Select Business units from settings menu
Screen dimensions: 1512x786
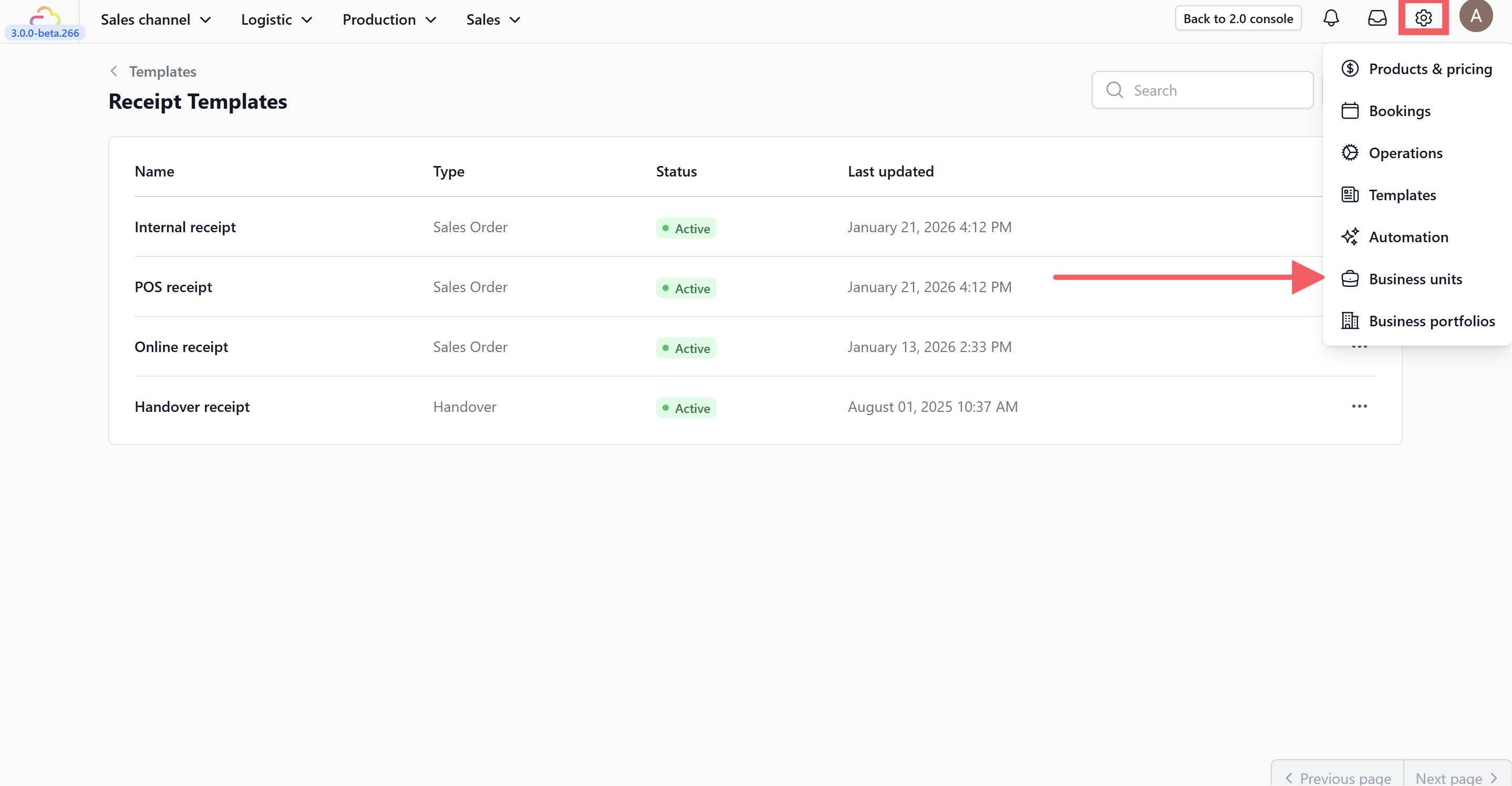[x=1415, y=279]
